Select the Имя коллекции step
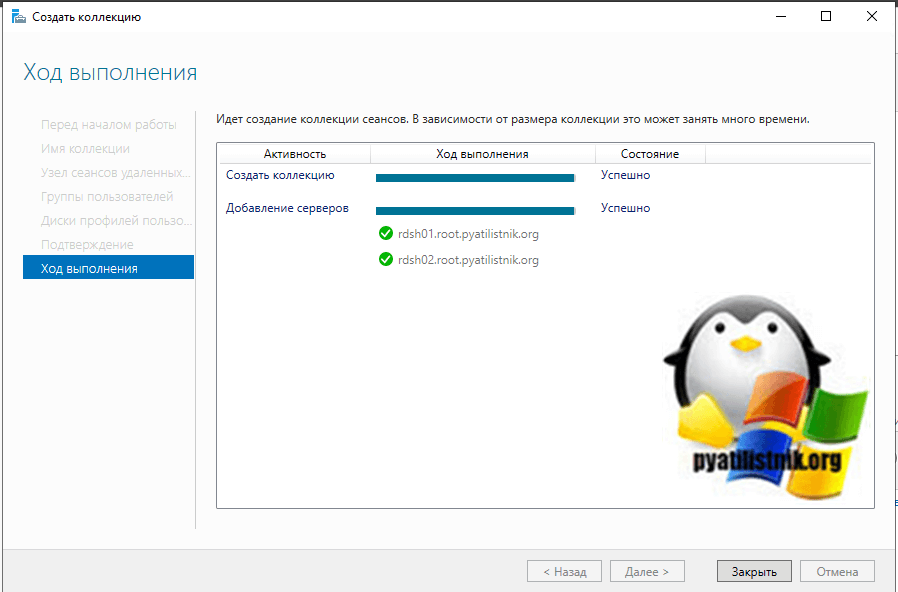Image resolution: width=898 pixels, height=592 pixels. pos(85,148)
